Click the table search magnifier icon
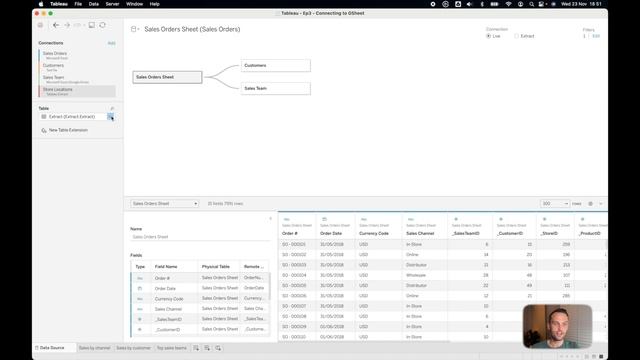This screenshot has width=640, height=360. tap(112, 109)
